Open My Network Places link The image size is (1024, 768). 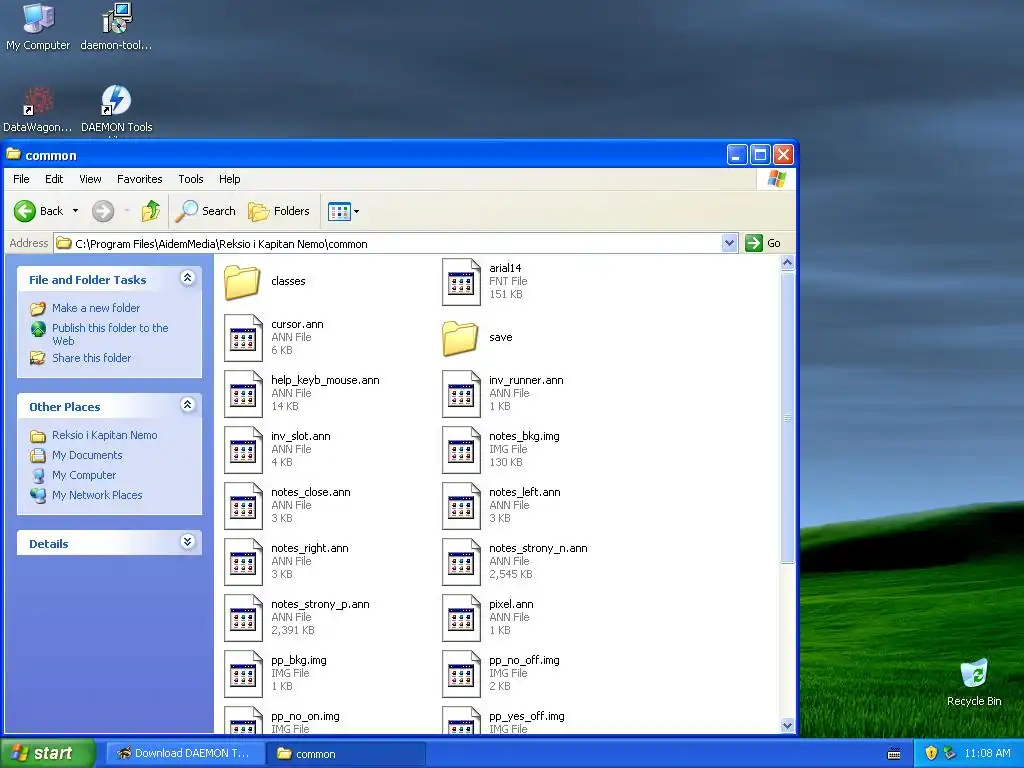[x=97, y=495]
